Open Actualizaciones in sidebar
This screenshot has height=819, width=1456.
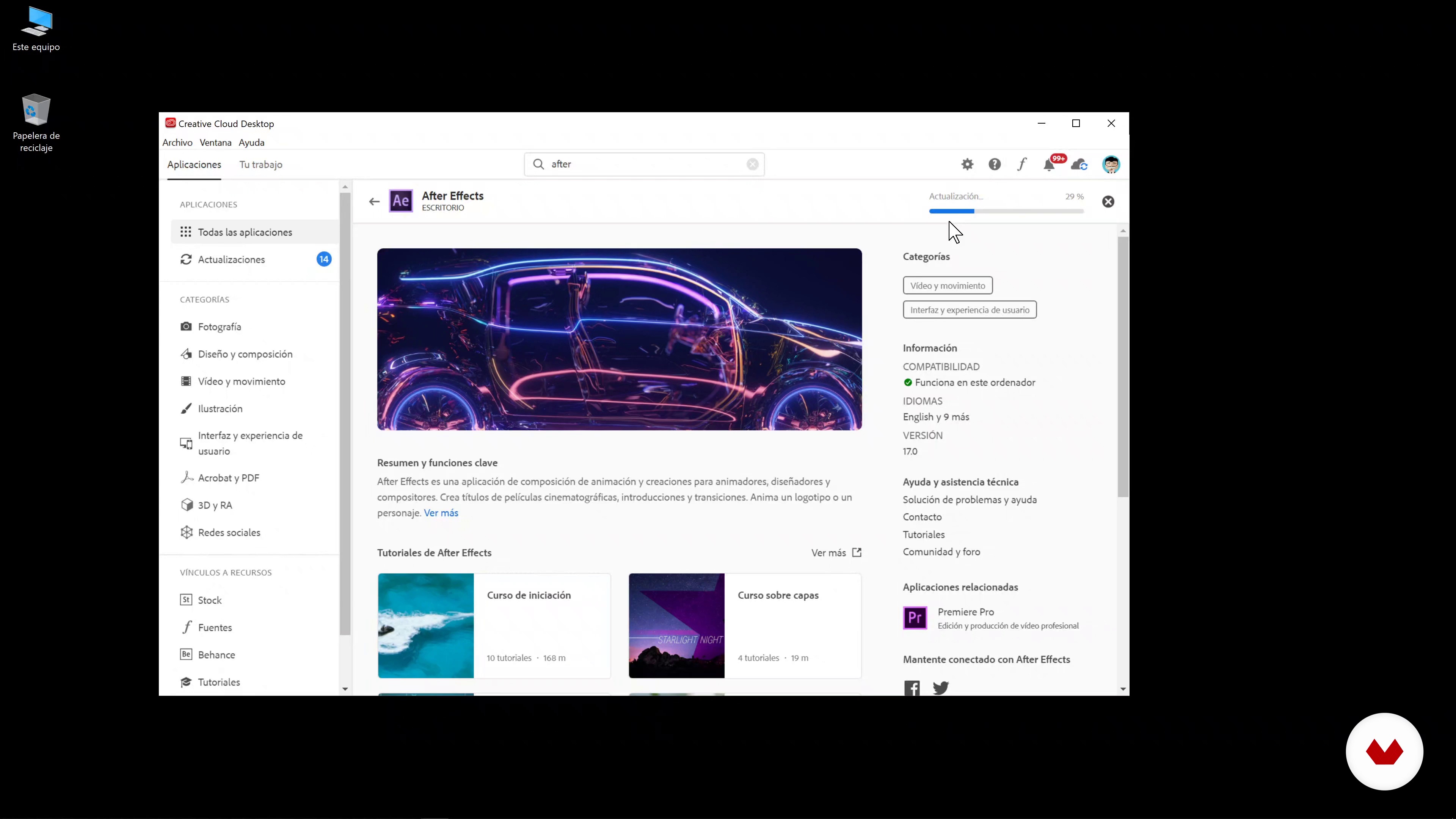click(255, 259)
